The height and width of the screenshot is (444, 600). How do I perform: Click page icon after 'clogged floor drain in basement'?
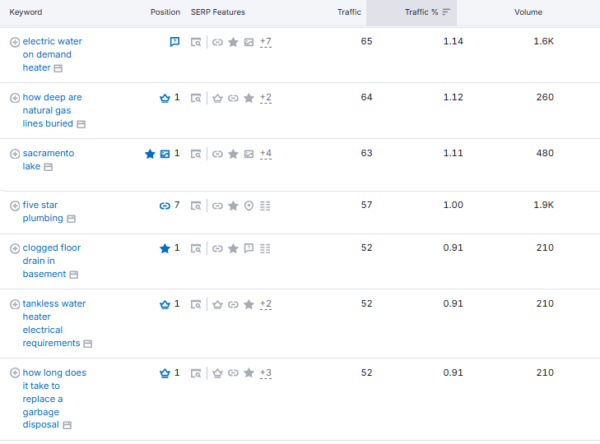click(74, 274)
